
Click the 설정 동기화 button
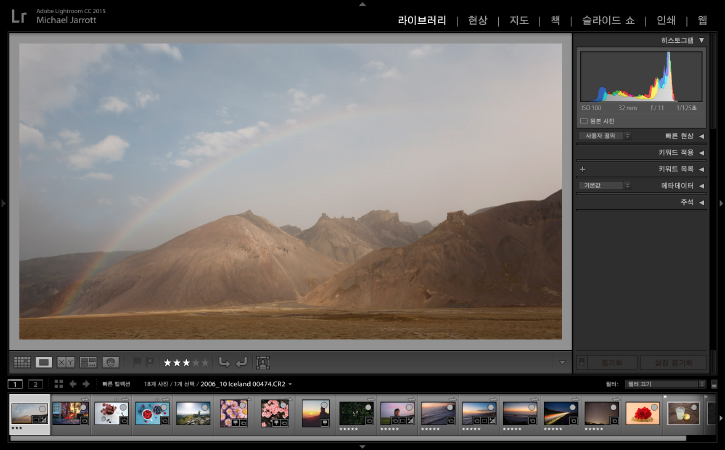(x=674, y=363)
